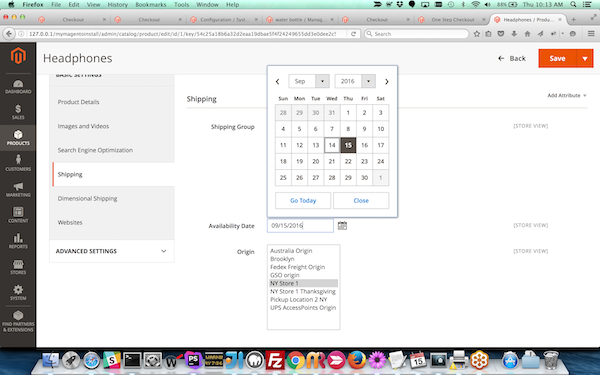Screen dimensions: 600x375
Task: Go to previous month in calendar
Action: click(x=278, y=82)
